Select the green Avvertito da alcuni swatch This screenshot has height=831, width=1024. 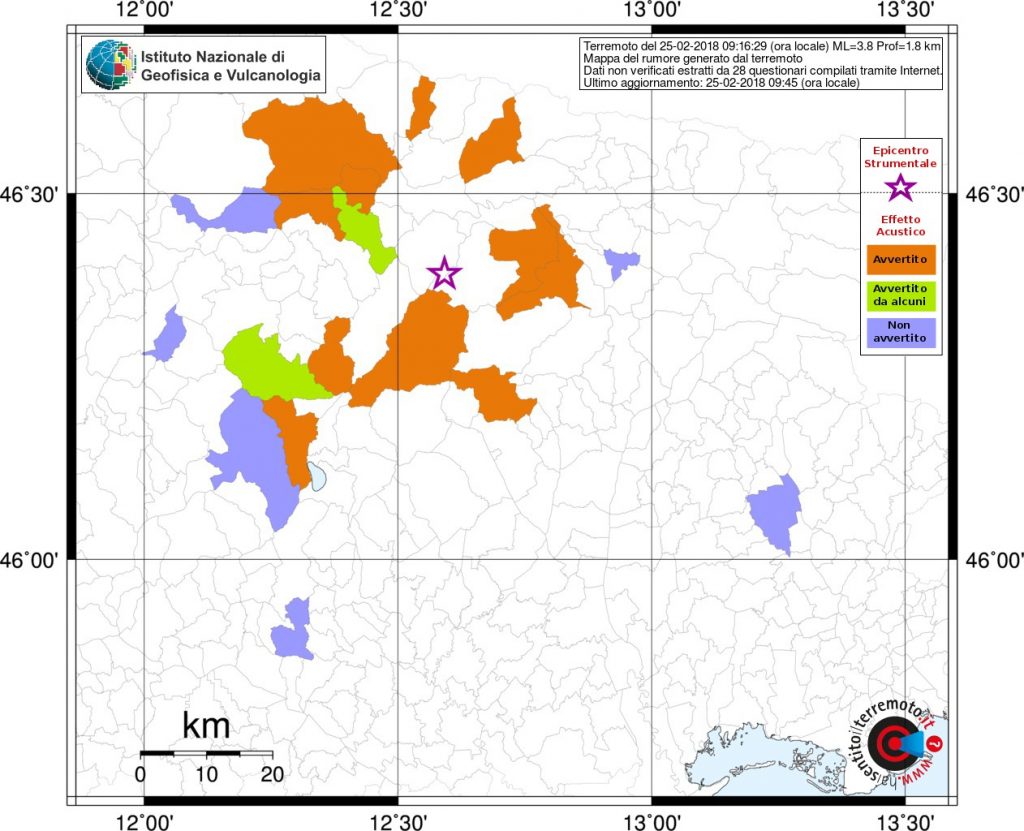click(900, 295)
